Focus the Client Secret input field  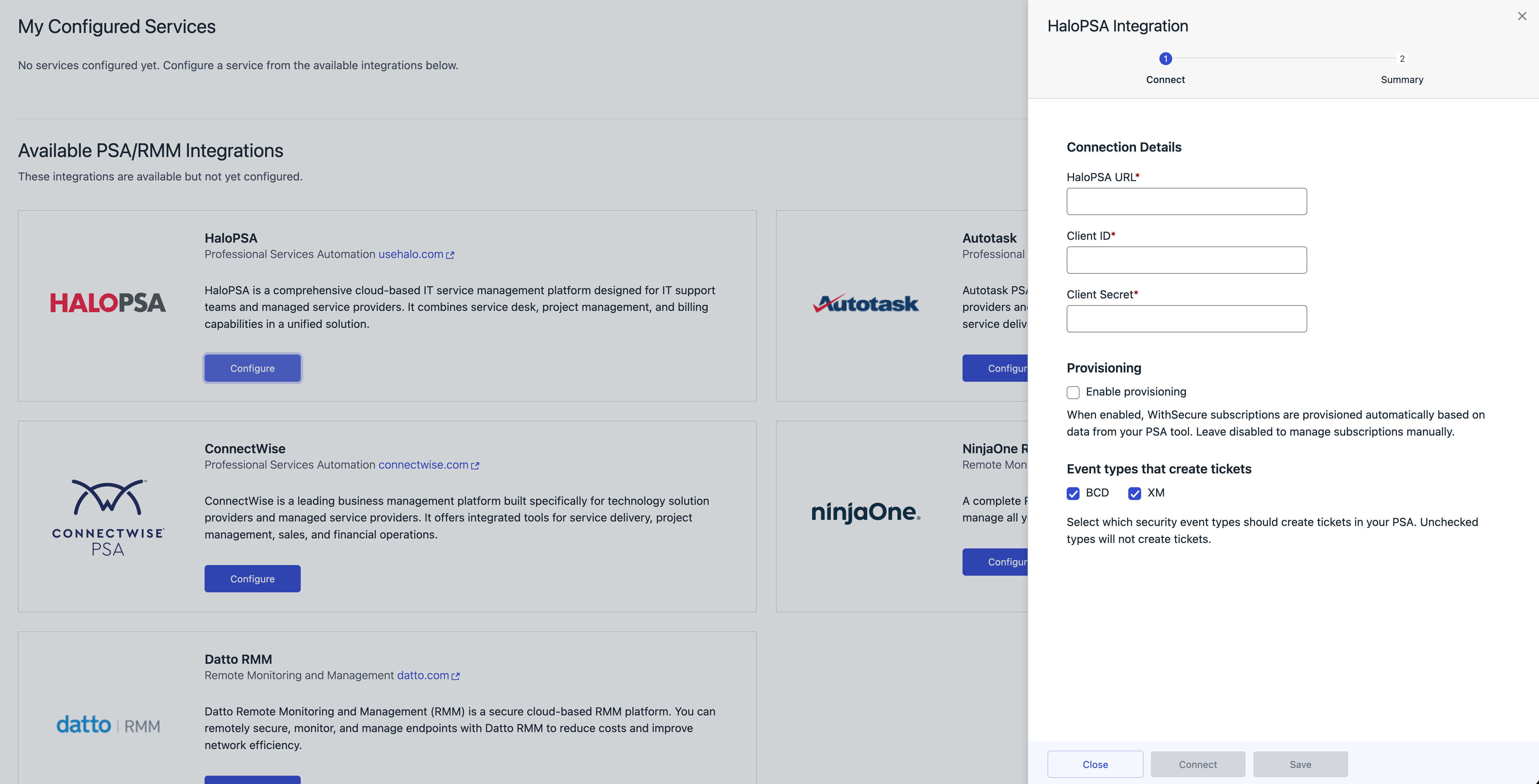click(x=1187, y=318)
